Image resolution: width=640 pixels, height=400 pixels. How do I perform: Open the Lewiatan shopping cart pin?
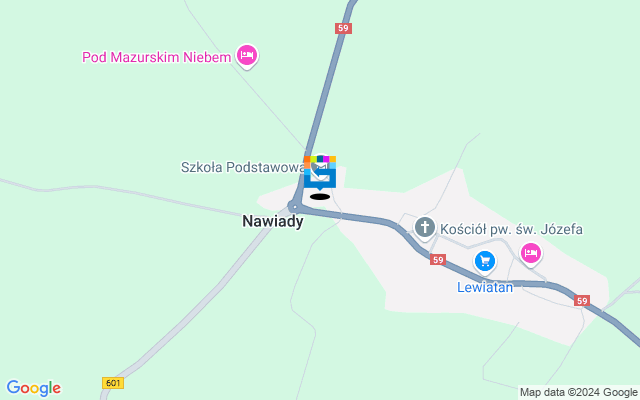(x=485, y=262)
